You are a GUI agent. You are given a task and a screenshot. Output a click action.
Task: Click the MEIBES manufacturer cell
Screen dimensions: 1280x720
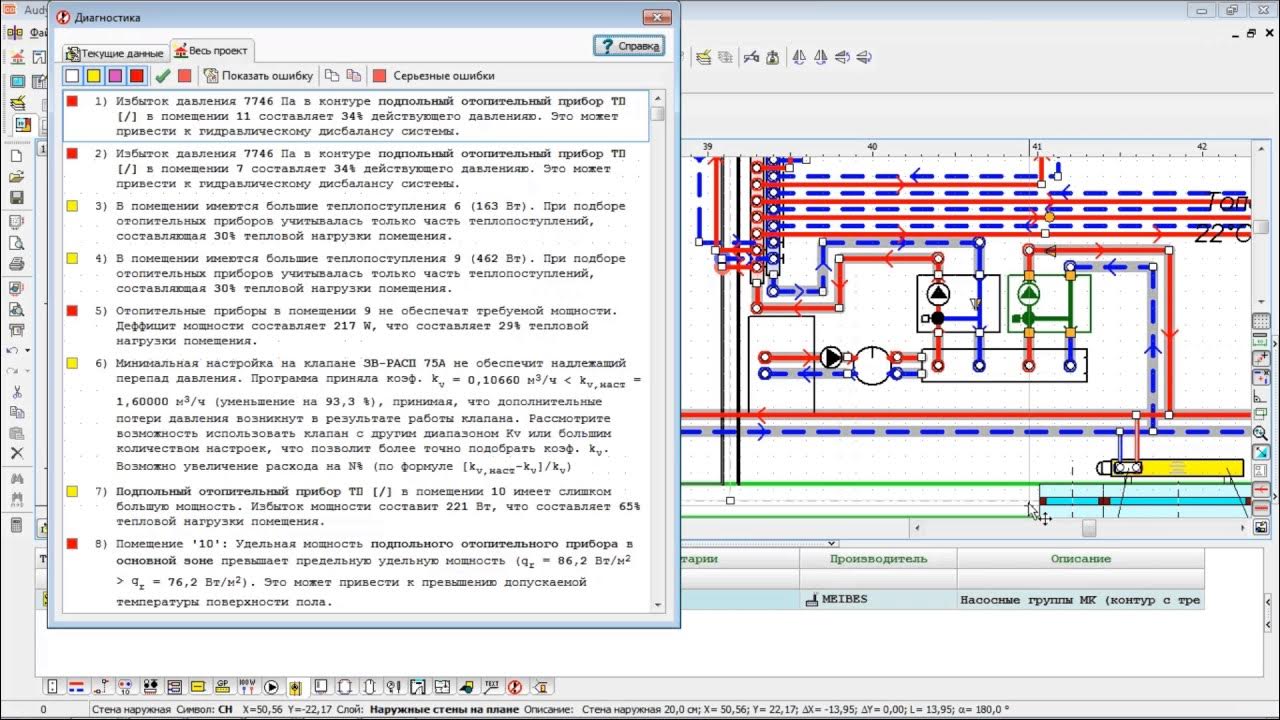(x=878, y=600)
